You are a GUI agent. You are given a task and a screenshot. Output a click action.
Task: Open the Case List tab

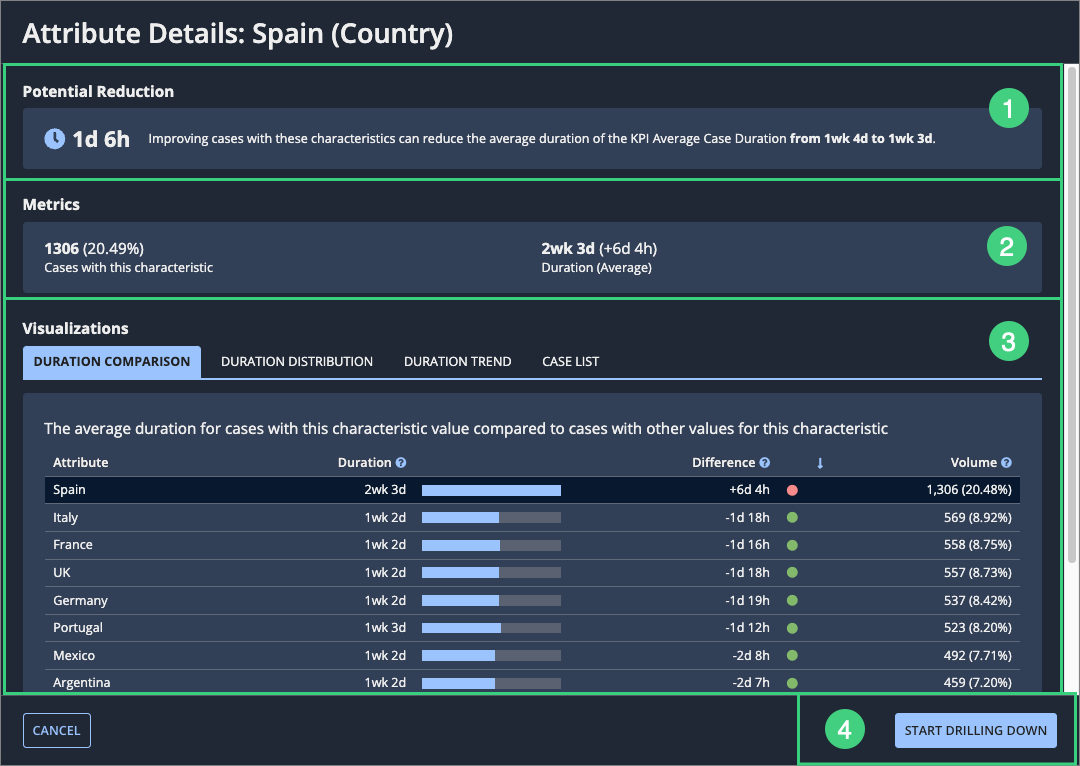tap(570, 362)
